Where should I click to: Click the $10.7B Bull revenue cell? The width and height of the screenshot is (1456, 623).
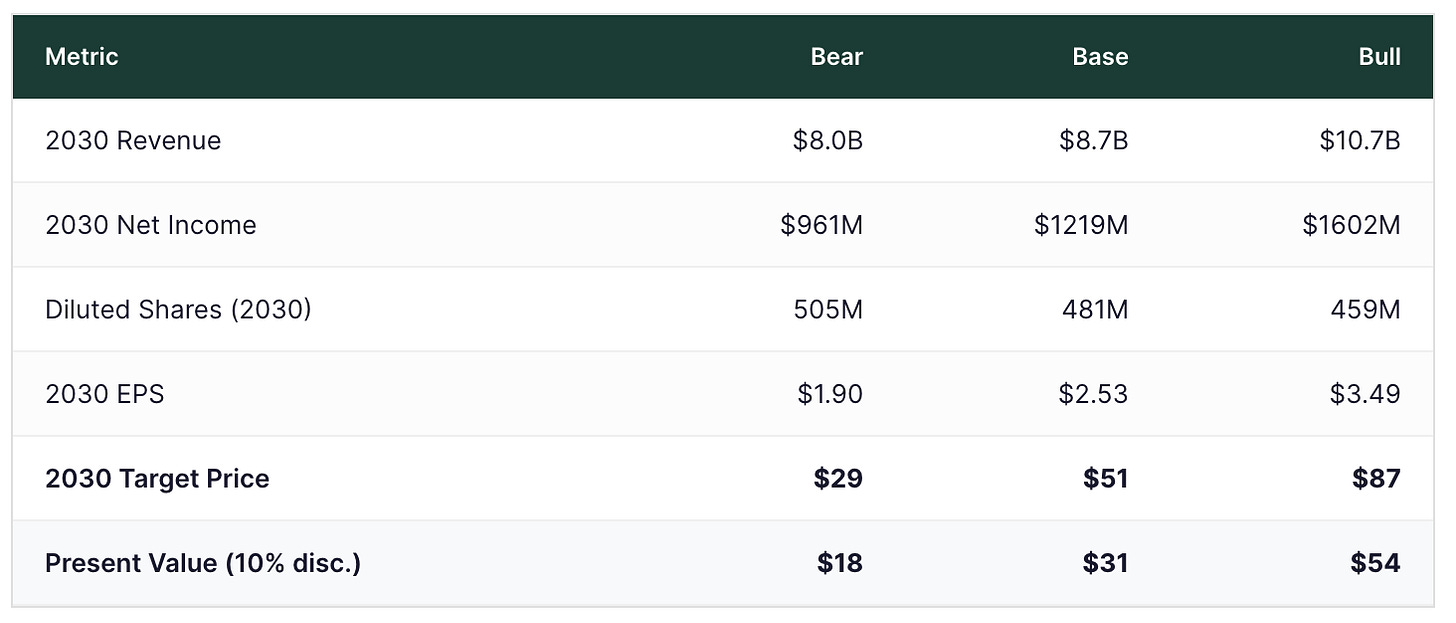coord(1359,140)
